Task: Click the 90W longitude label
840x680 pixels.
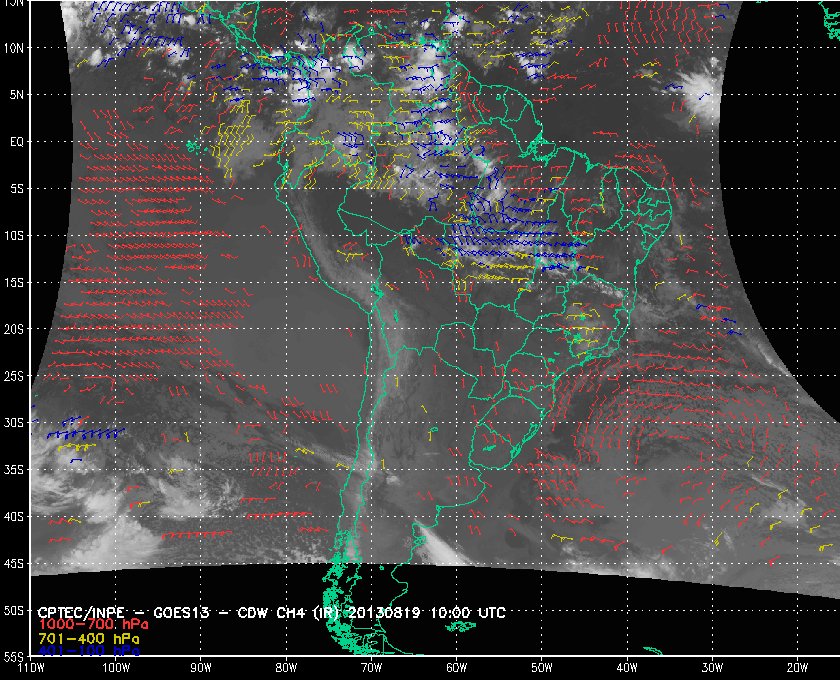Action: pos(201,668)
